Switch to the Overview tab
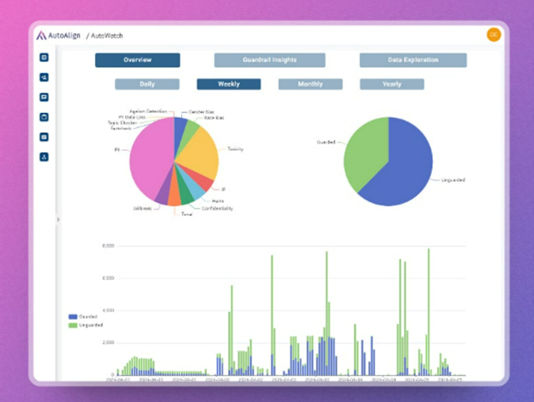 pyautogui.click(x=138, y=60)
